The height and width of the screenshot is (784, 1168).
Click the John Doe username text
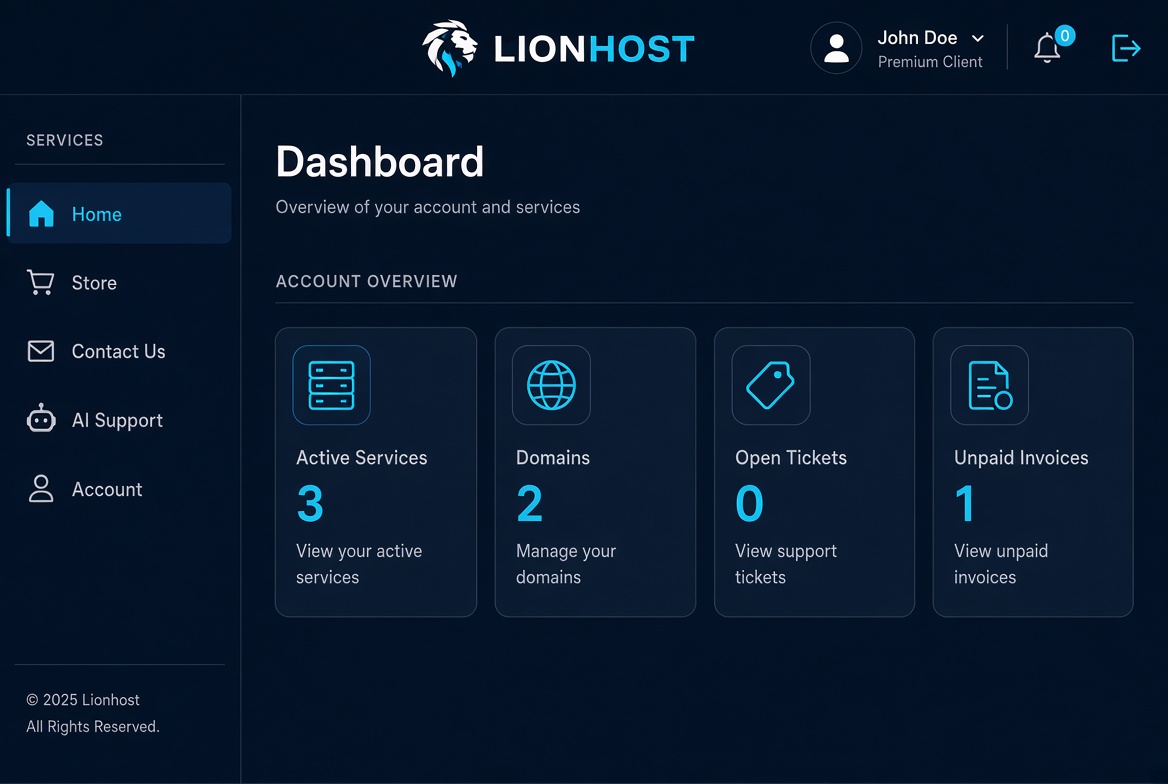(917, 38)
